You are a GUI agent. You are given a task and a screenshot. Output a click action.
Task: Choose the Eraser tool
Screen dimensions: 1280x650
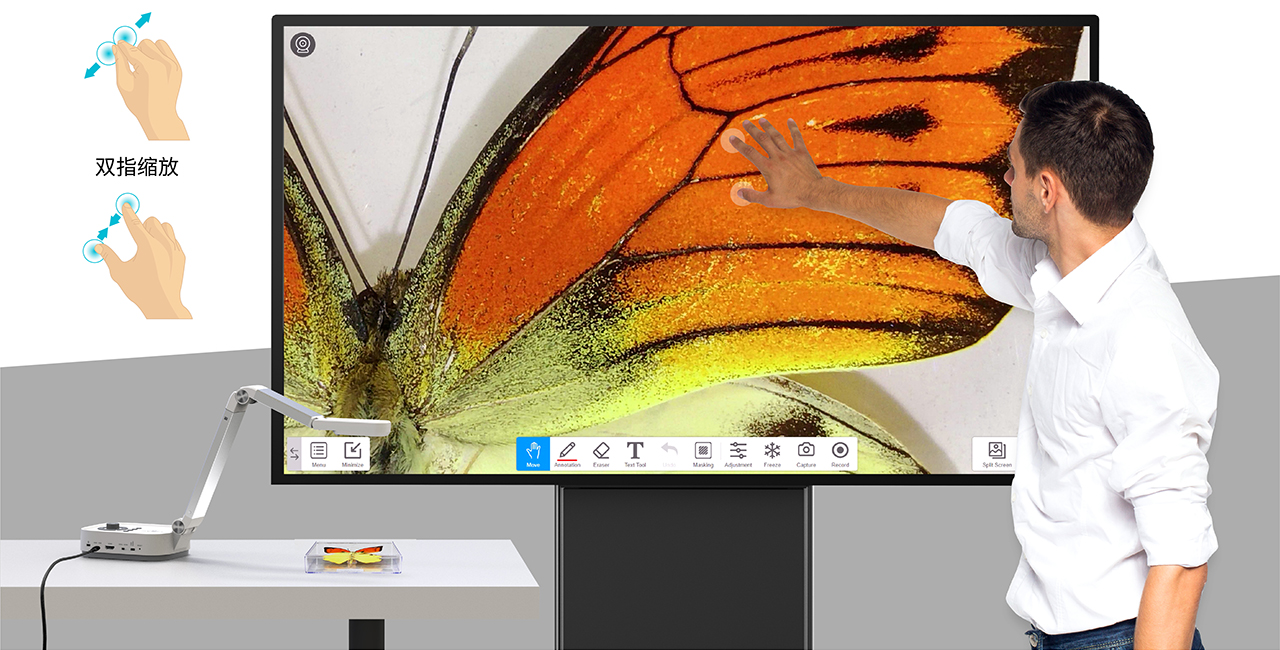point(601,453)
